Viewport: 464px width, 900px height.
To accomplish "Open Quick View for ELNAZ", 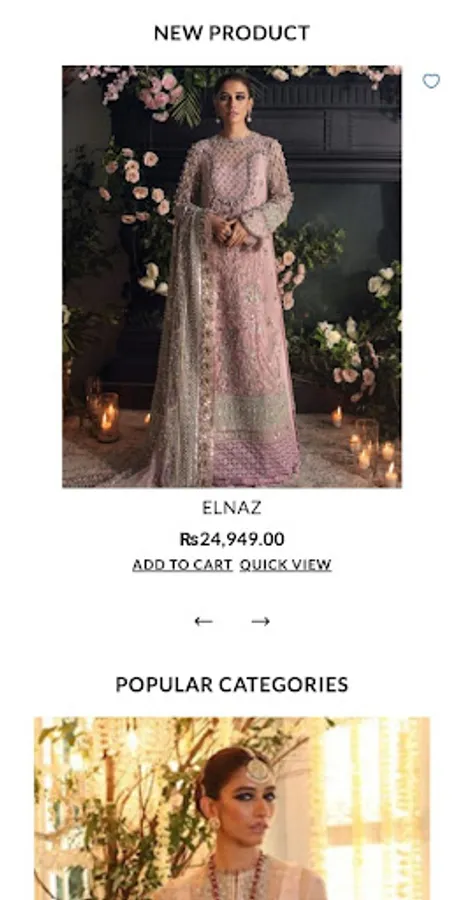I will pos(285,565).
